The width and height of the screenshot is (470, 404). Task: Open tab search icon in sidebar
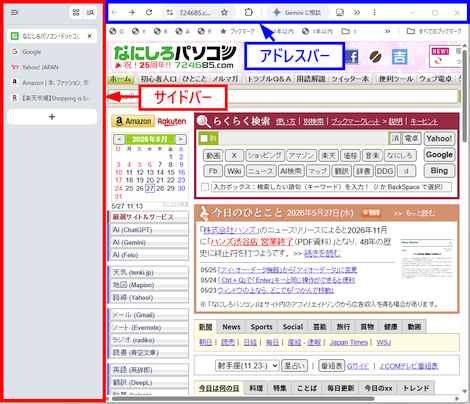(90, 13)
